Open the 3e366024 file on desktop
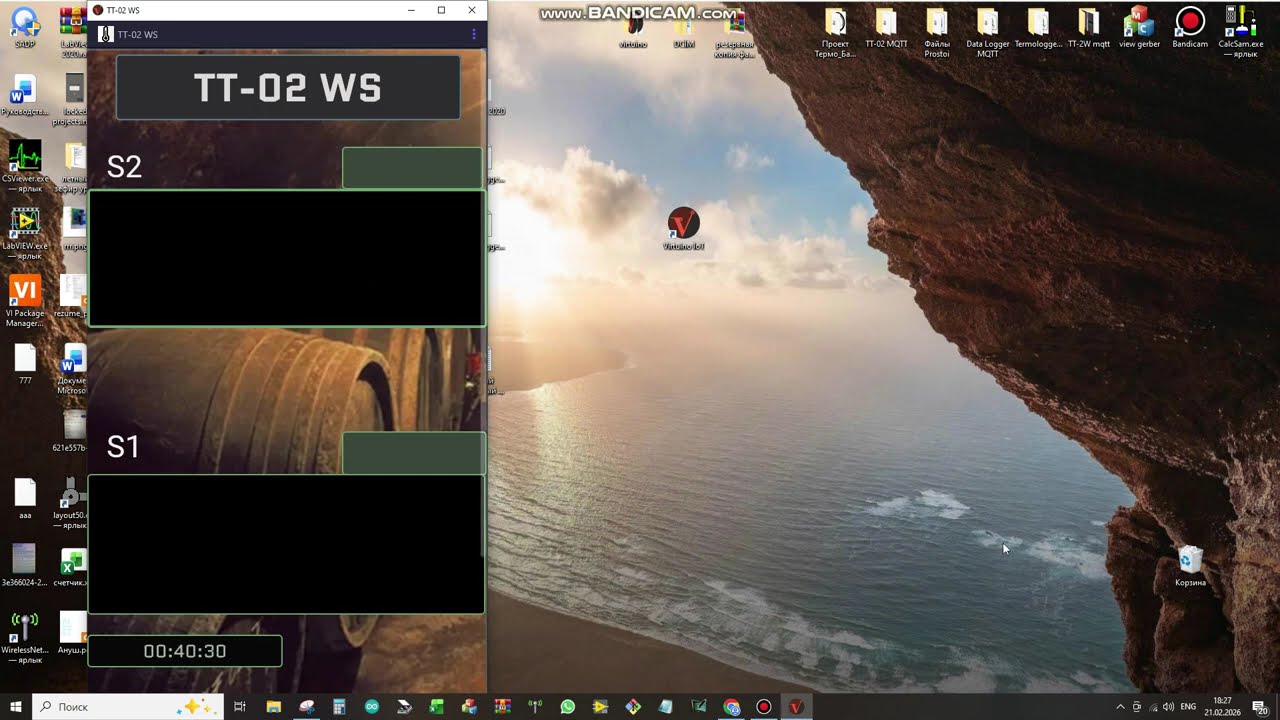 [25, 565]
